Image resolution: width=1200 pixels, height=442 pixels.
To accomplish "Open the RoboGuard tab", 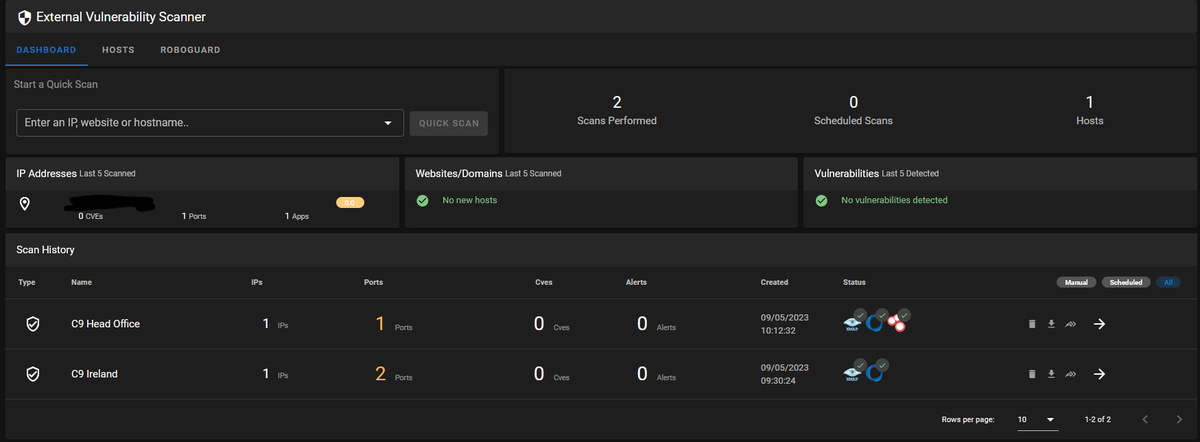I will coord(190,50).
